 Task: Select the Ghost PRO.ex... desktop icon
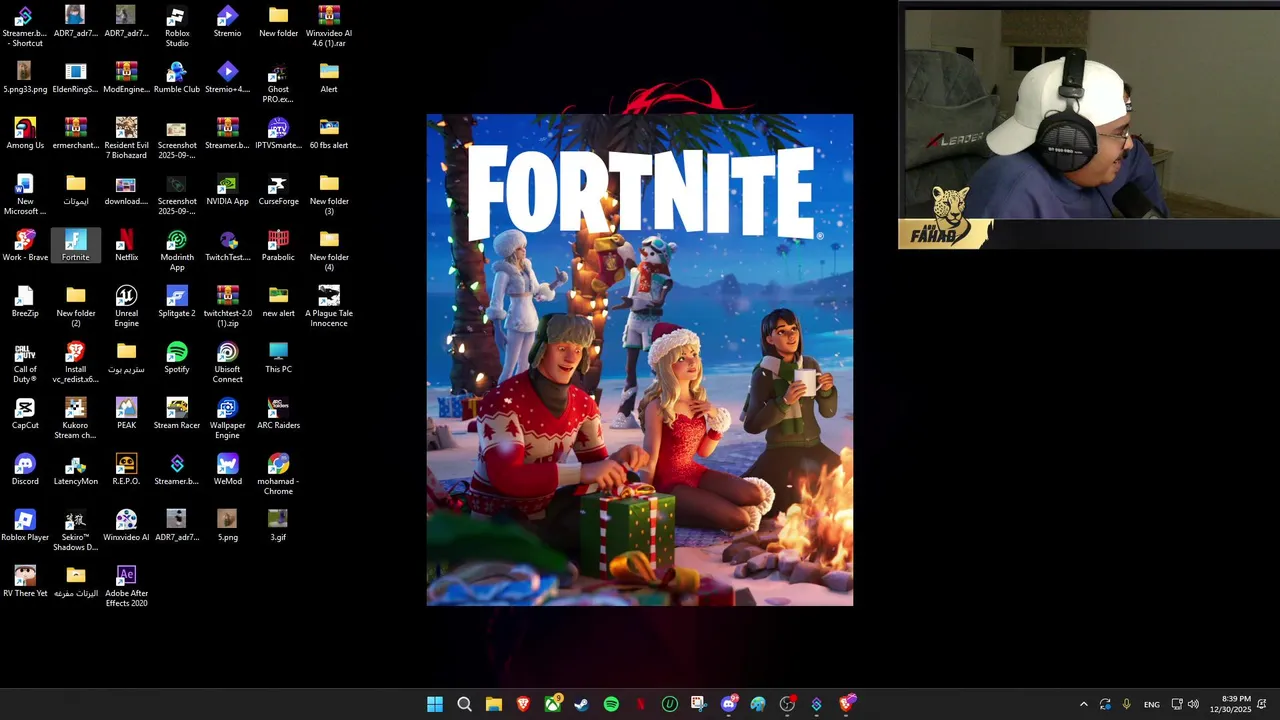(278, 82)
